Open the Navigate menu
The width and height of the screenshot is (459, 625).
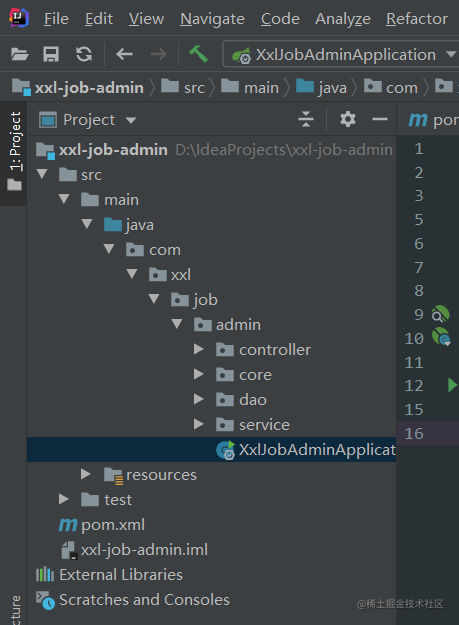point(212,19)
